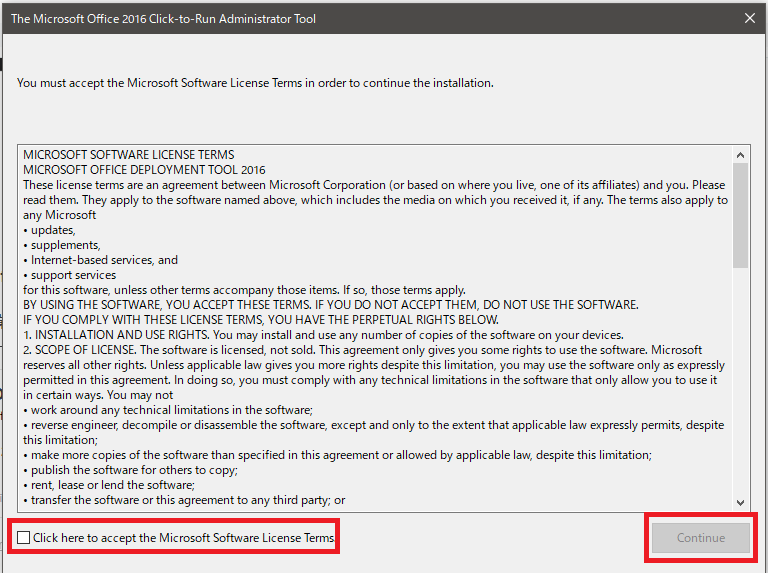Click the '• transfer the software or this agreement' line
The height and width of the screenshot is (573, 768).
point(184,500)
